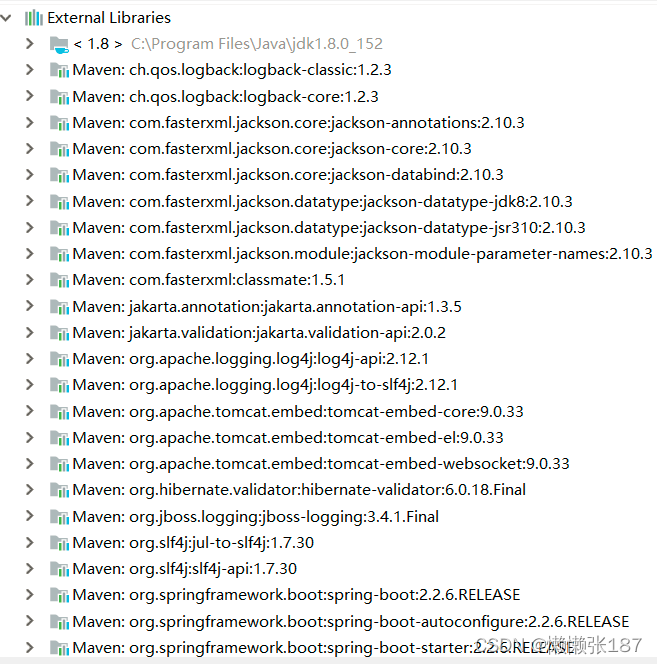Select jackson-datatype-jdk8:2.10.3 row text
This screenshot has width=657, height=664.
[x=322, y=202]
